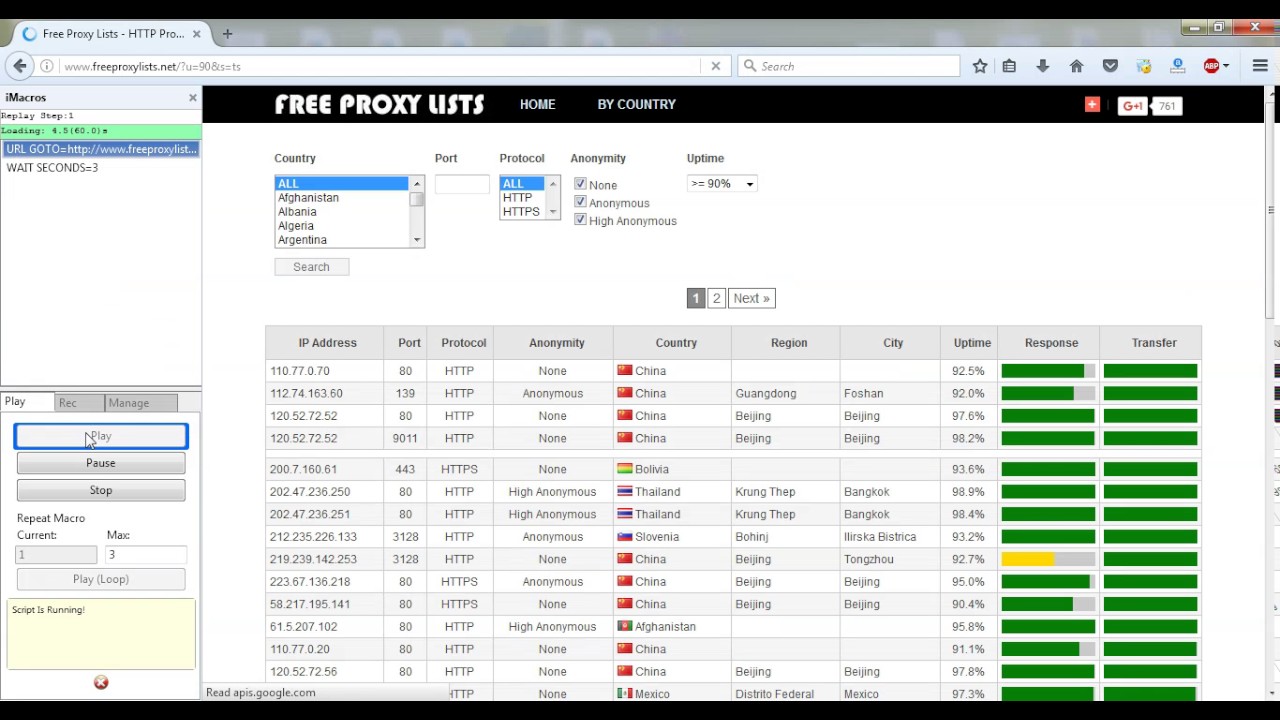Bookmark this page with the star icon
This screenshot has height=720, width=1280.
pyautogui.click(x=980, y=66)
